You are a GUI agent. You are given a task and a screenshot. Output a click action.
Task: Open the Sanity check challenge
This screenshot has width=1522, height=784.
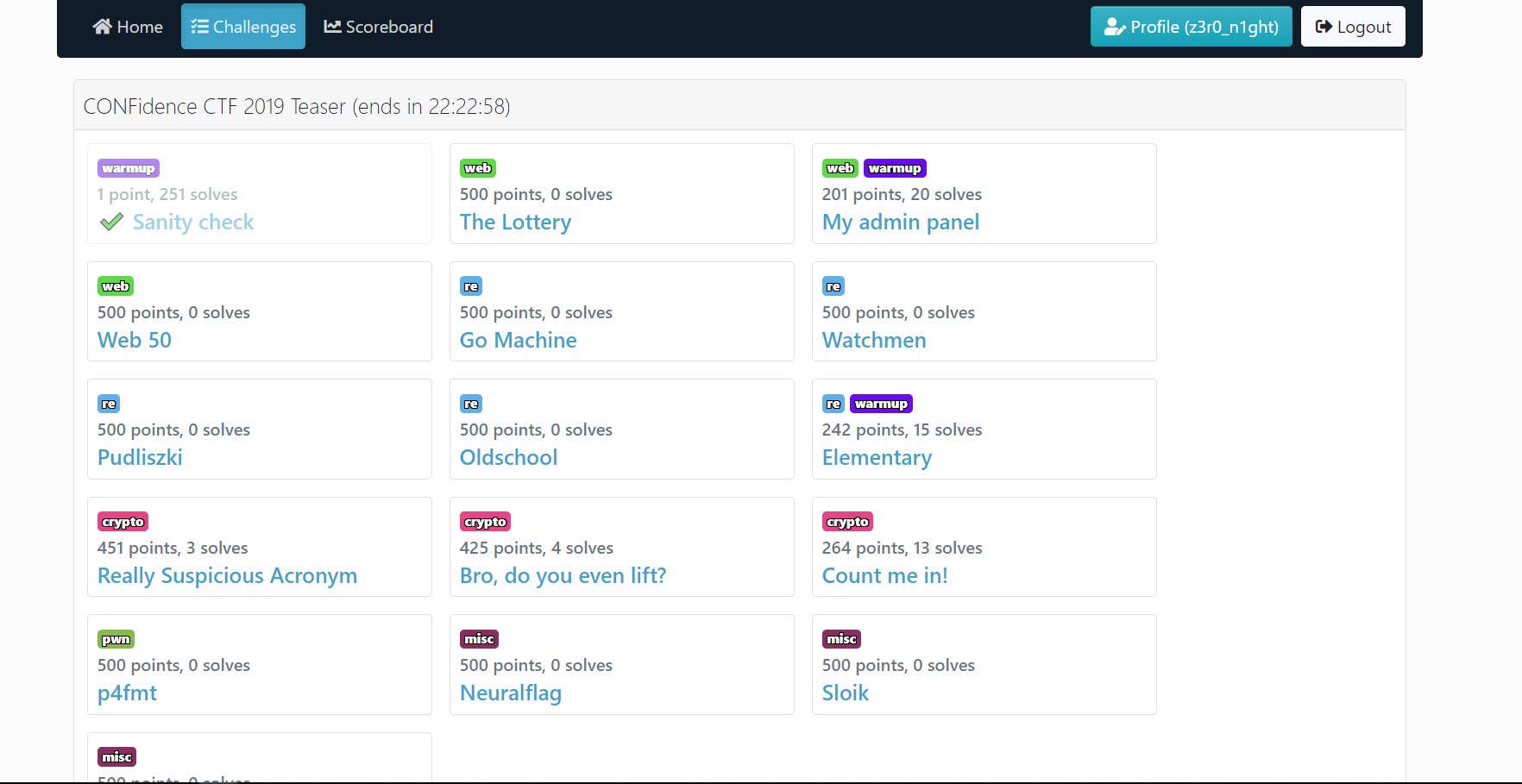point(193,223)
